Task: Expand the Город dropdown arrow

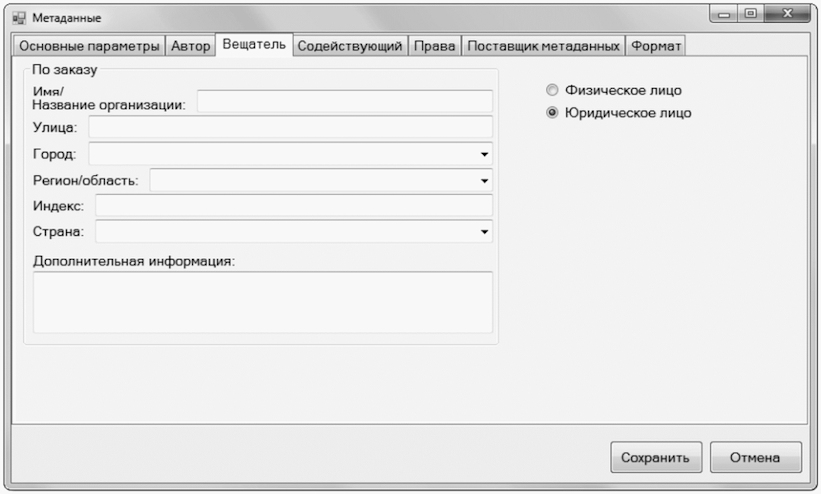Action: [x=484, y=154]
